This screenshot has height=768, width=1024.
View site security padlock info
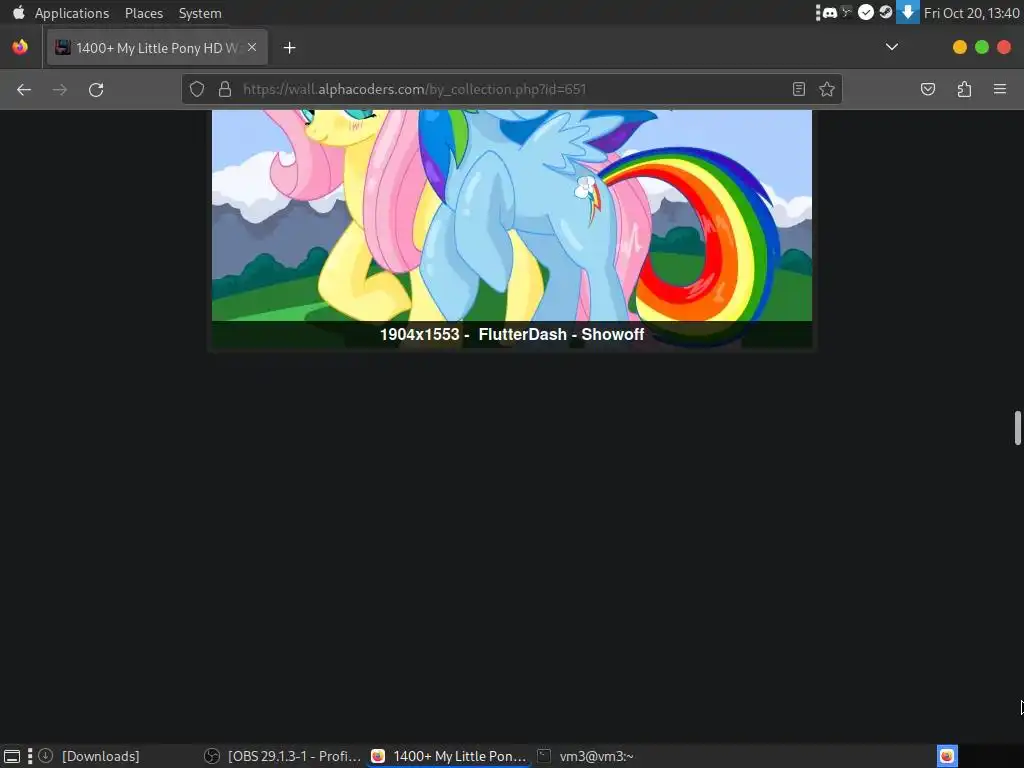[x=225, y=89]
